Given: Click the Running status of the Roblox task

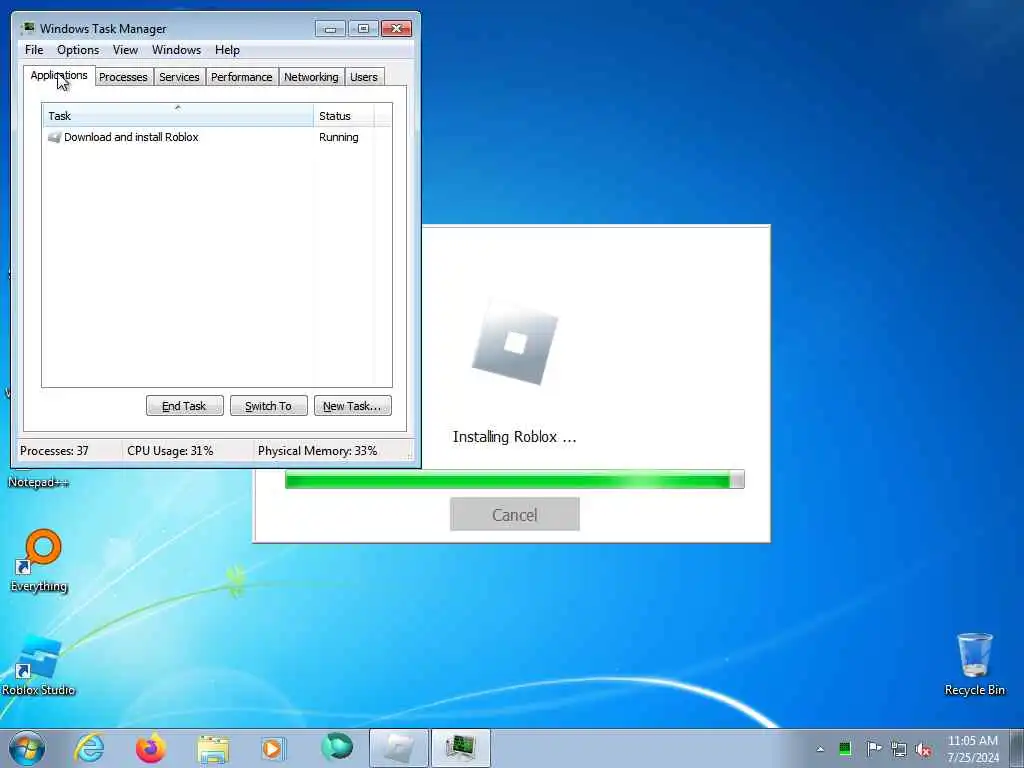Looking at the screenshot, I should (x=338, y=137).
